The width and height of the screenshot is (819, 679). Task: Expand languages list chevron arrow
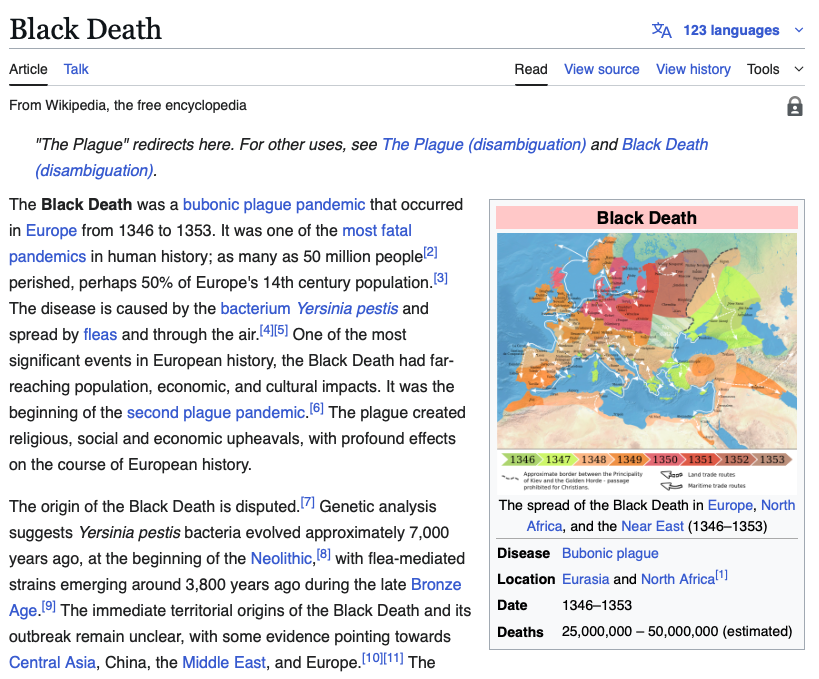click(x=799, y=30)
